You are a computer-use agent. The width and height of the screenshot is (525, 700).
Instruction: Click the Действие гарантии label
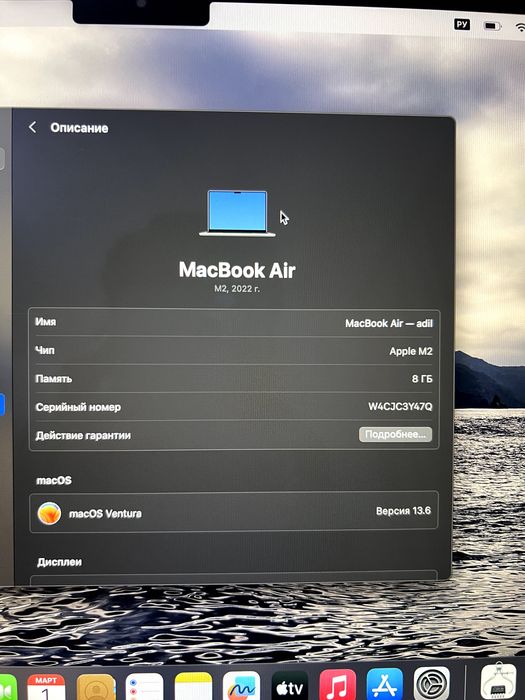pyautogui.click(x=83, y=435)
